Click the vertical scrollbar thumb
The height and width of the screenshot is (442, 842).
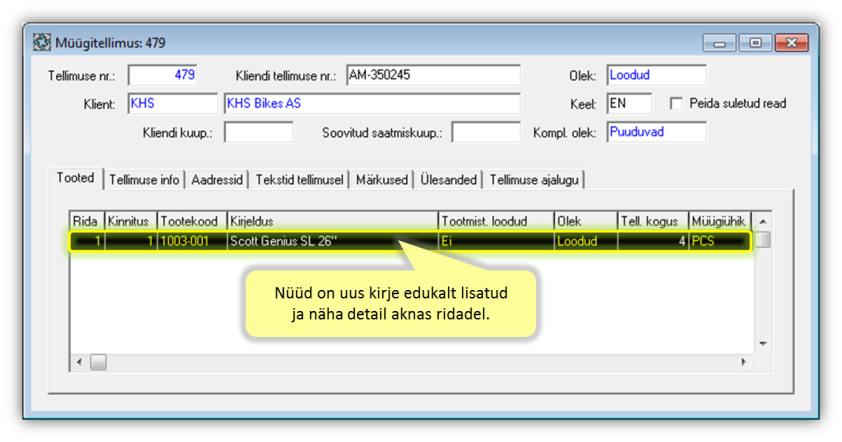(x=763, y=240)
